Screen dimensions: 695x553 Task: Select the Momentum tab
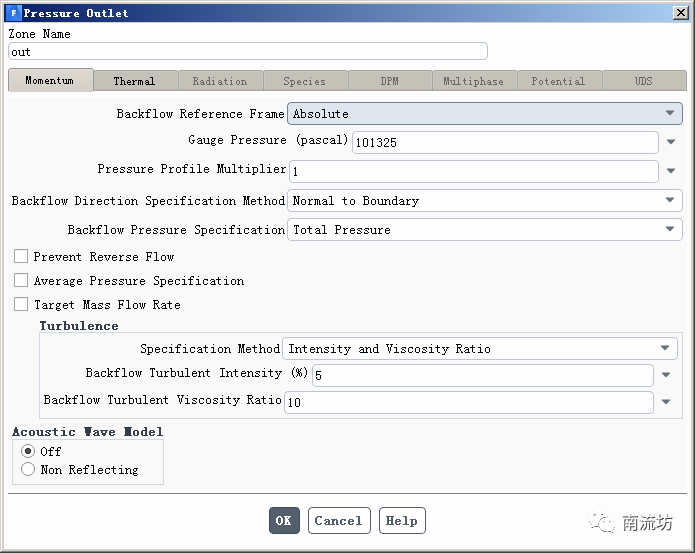(50, 80)
